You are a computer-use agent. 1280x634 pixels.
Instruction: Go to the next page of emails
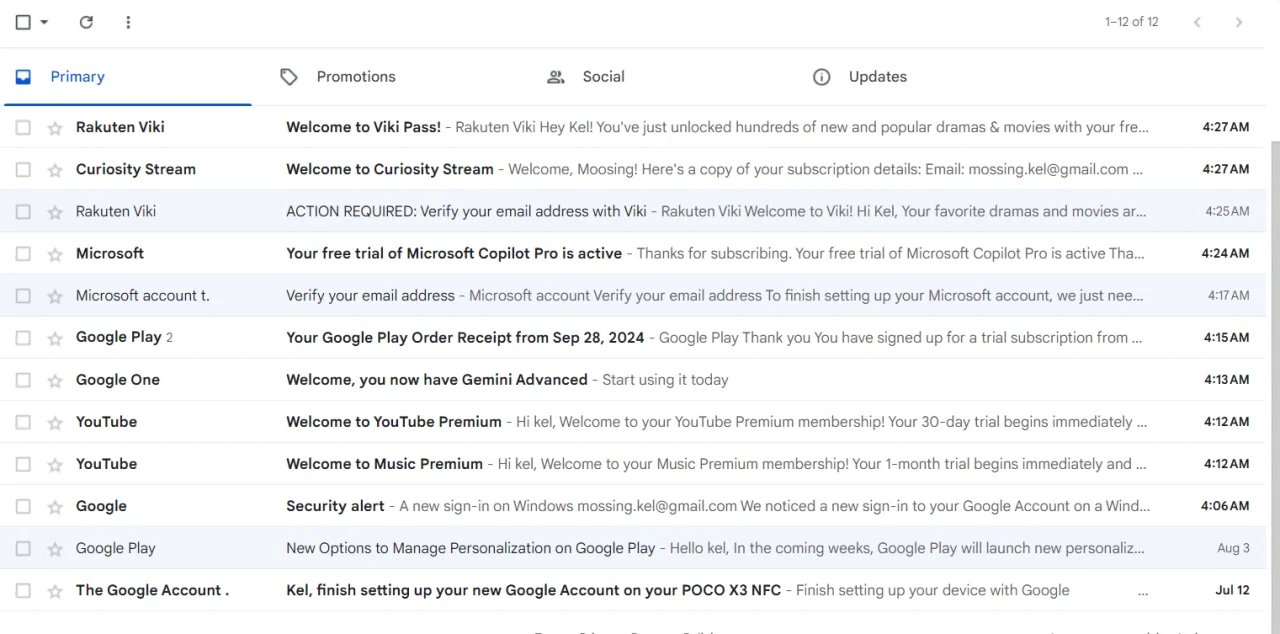[x=1239, y=22]
